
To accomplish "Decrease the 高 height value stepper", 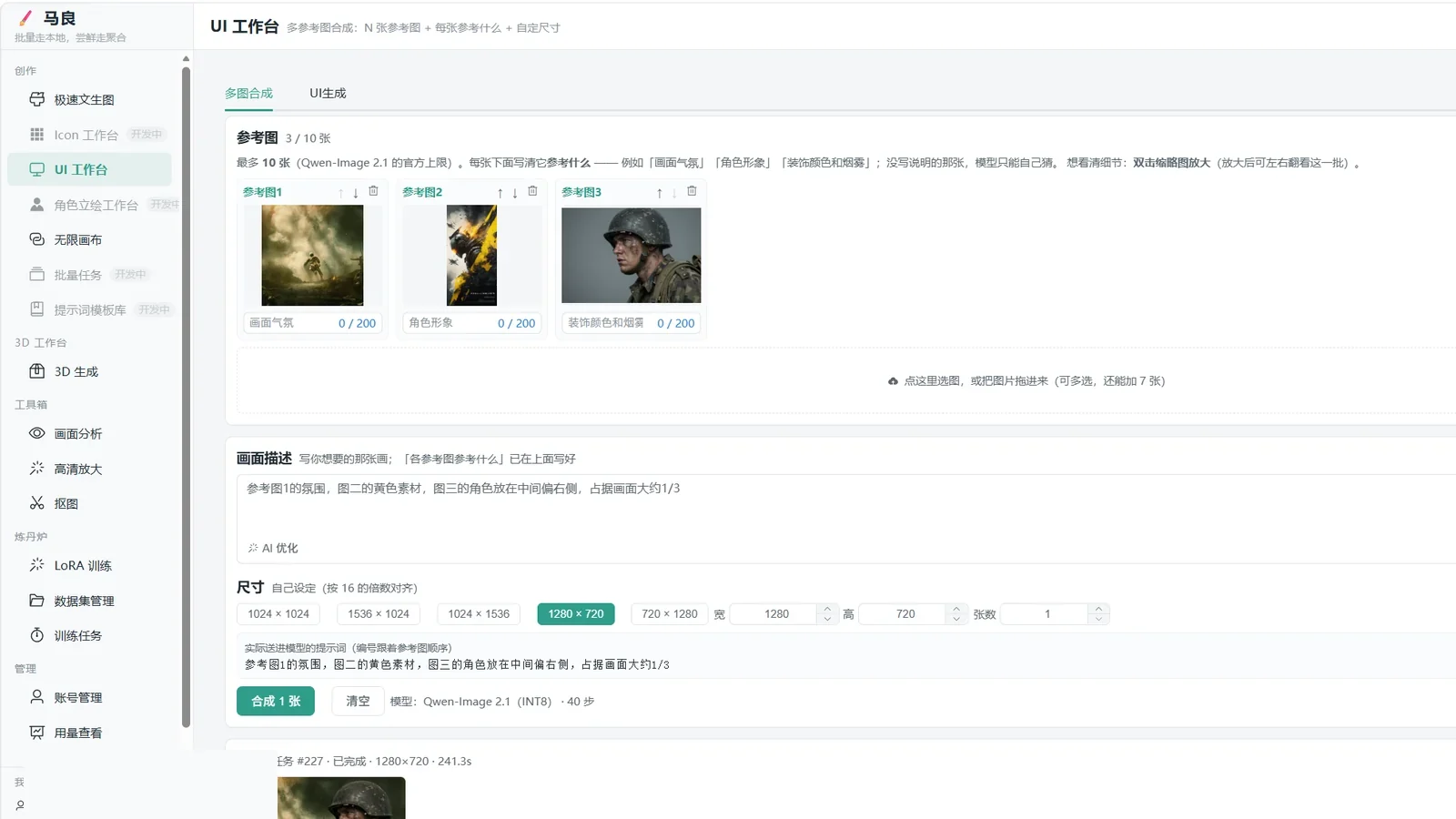I will (955, 619).
